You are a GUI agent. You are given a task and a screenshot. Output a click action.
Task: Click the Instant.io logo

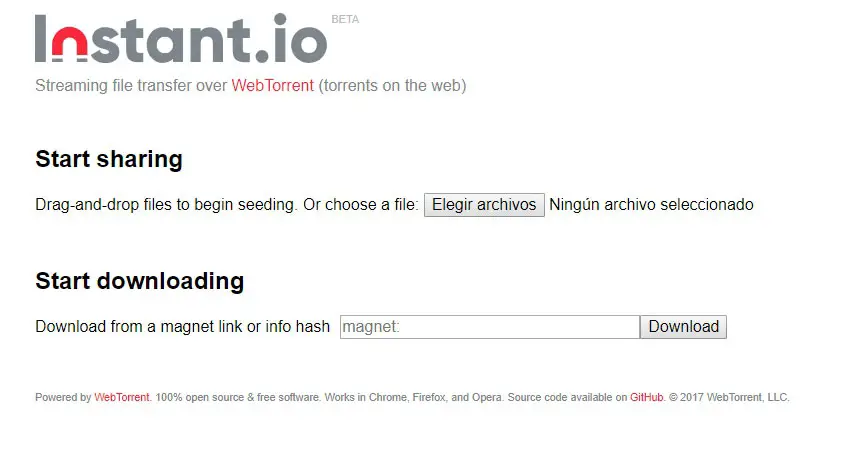pos(181,40)
